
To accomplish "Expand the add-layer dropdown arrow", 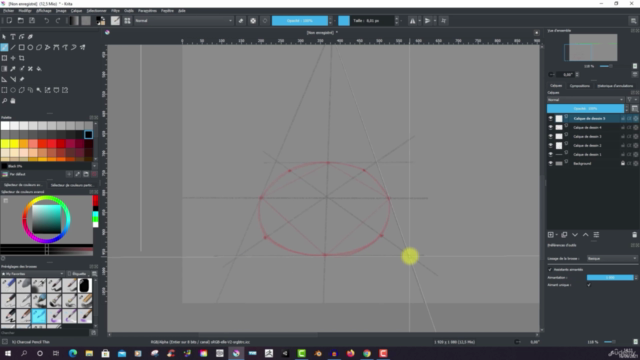I will point(557,235).
